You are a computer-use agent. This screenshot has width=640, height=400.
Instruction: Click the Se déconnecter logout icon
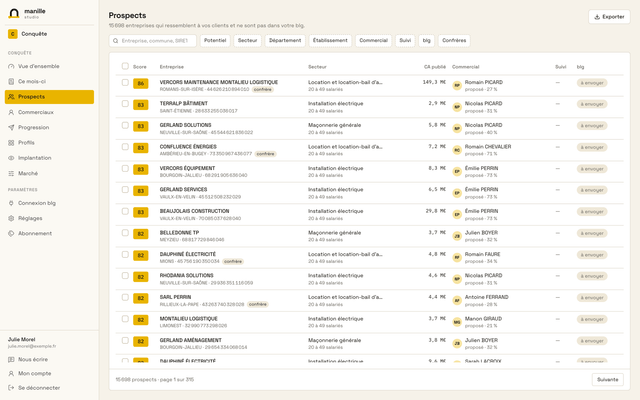[x=11, y=388]
